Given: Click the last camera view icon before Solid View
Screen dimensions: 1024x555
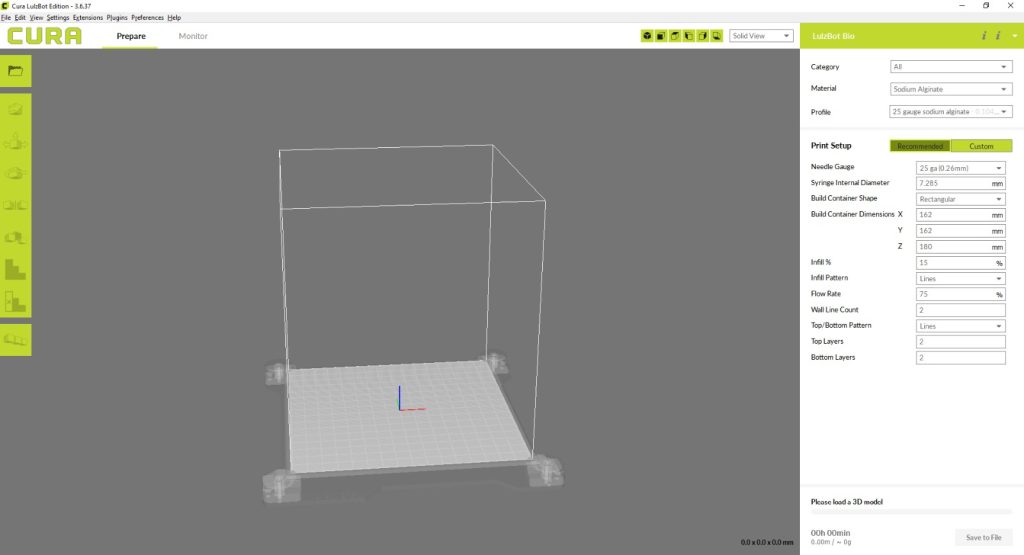Looking at the screenshot, I should 716,36.
